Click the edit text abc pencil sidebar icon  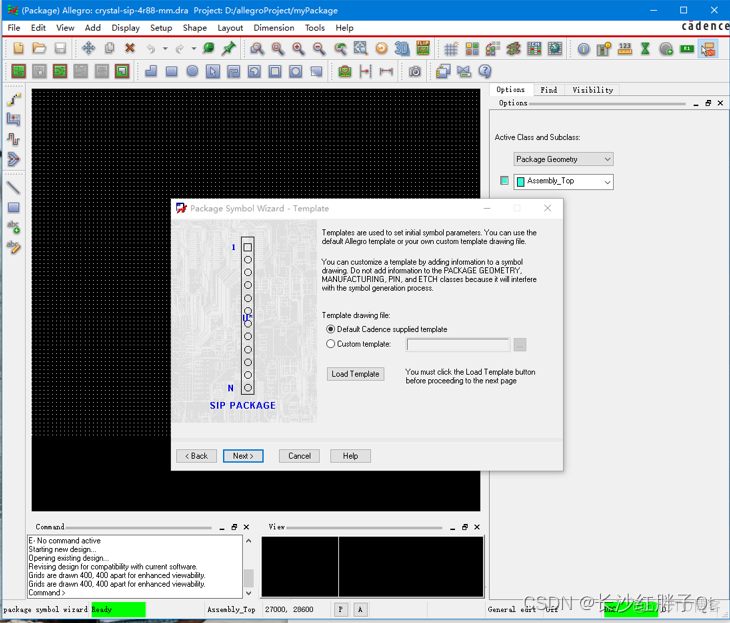point(14,247)
